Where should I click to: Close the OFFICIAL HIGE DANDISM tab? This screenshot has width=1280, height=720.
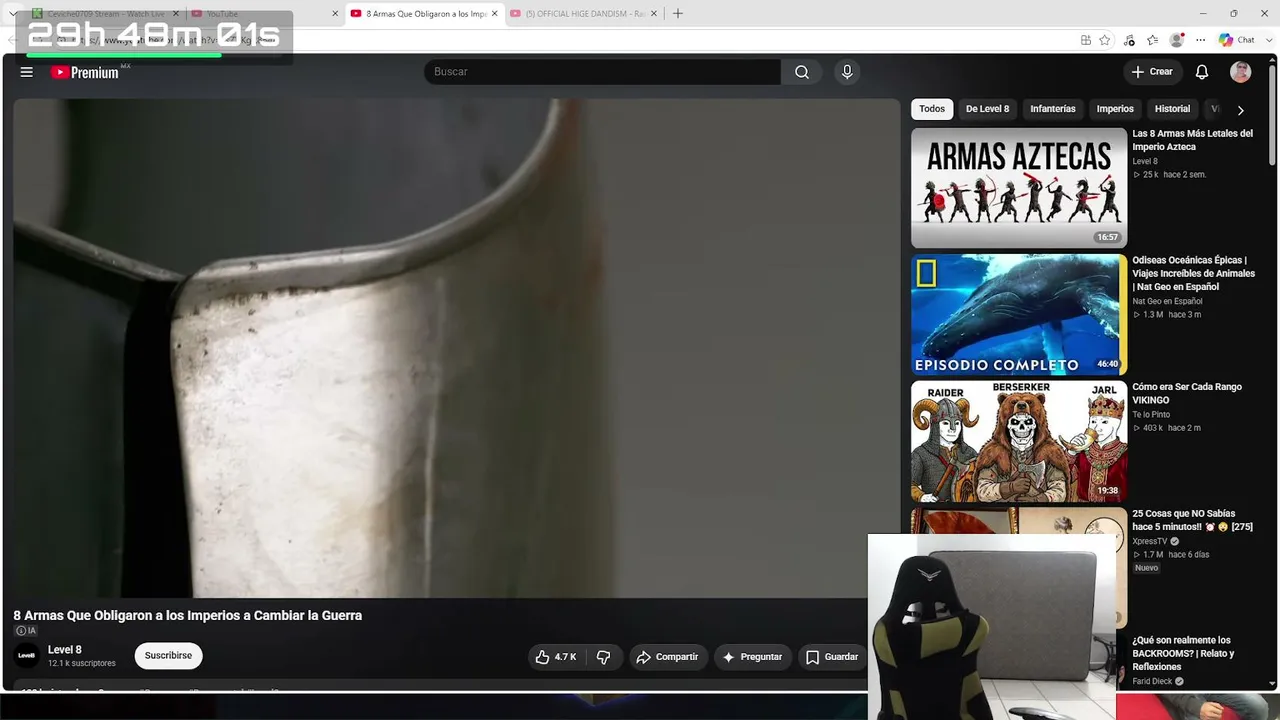(x=654, y=14)
